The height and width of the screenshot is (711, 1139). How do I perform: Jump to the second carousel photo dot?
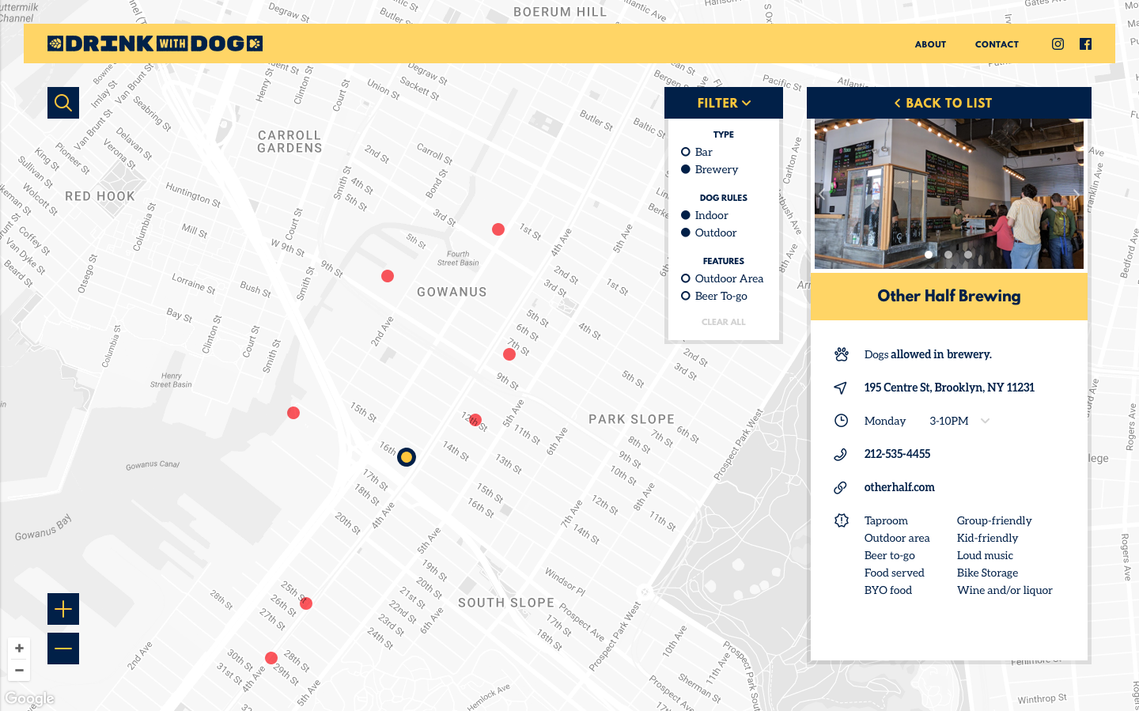pos(949,255)
